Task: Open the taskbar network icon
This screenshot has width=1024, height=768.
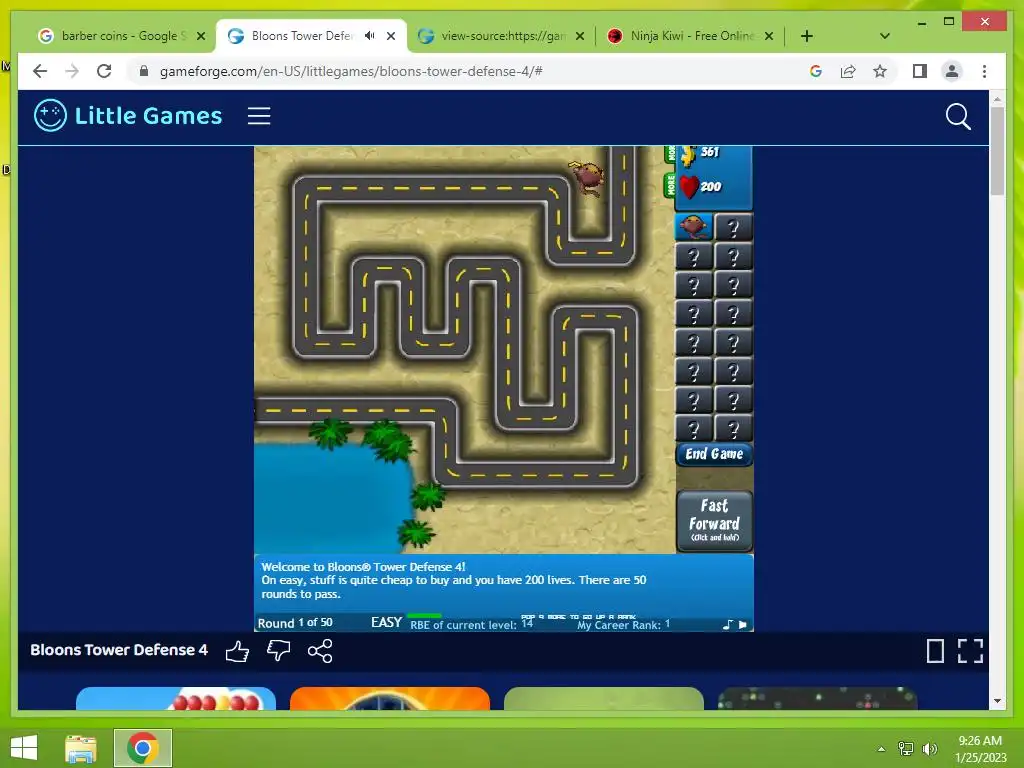Action: click(906, 749)
